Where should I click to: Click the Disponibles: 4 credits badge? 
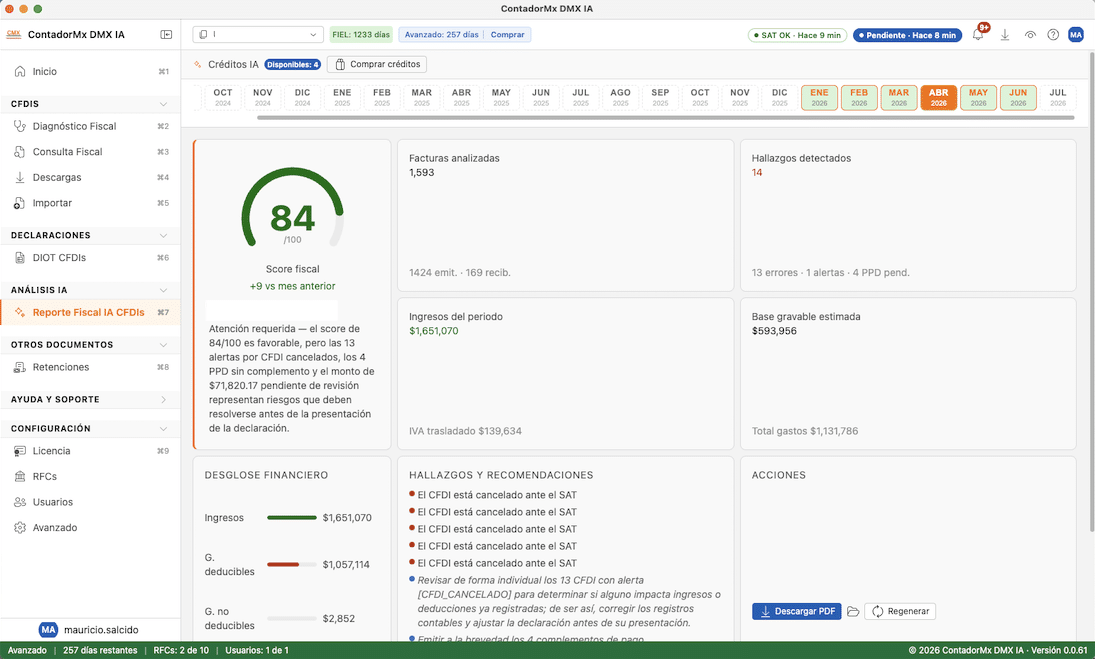click(x=293, y=64)
